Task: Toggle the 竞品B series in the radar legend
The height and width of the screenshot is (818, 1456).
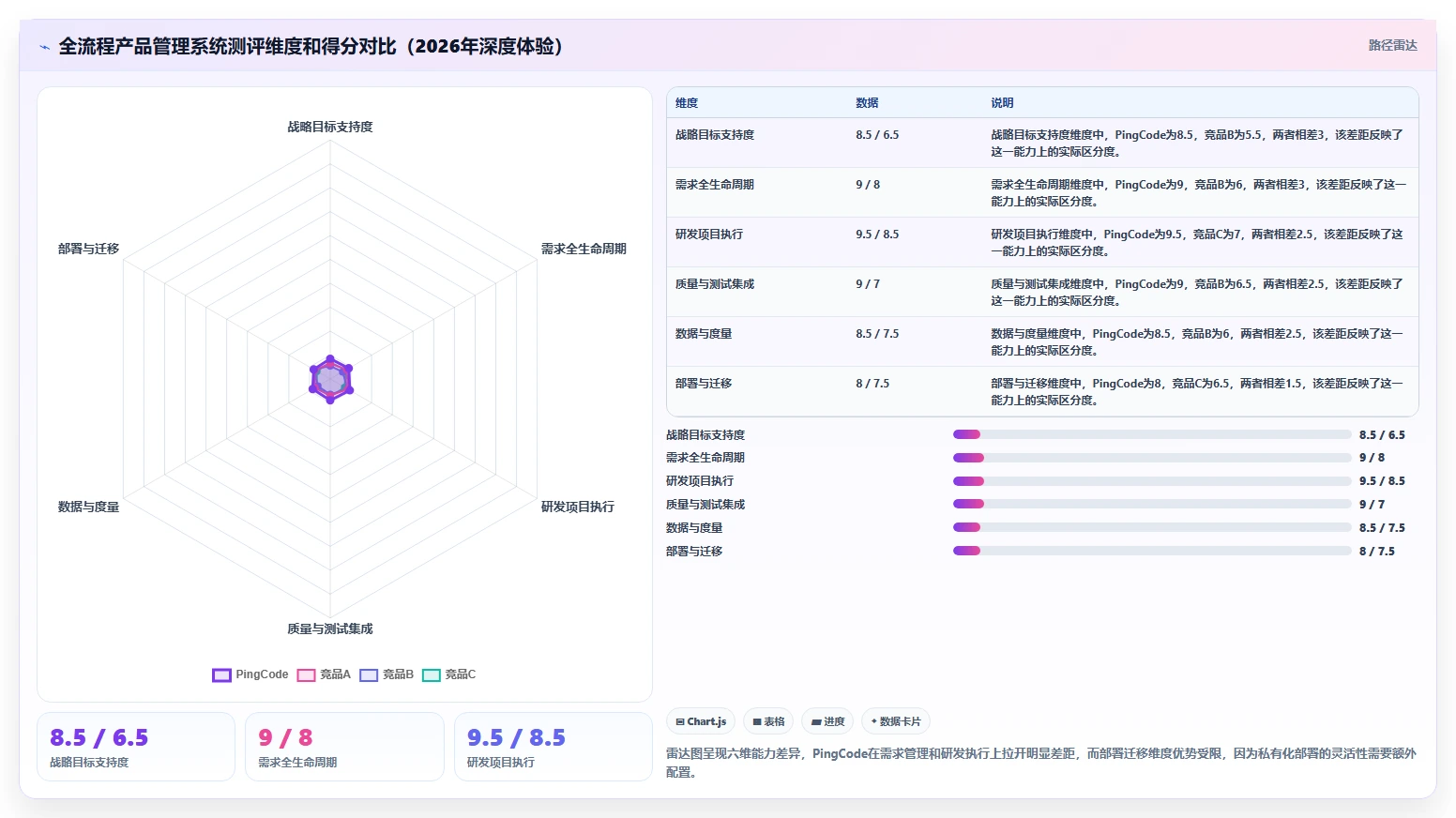Action: click(387, 674)
